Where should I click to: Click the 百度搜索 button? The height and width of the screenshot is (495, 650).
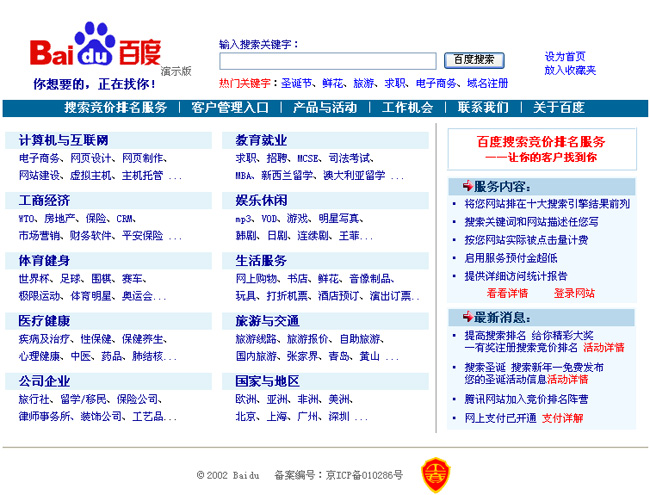coord(474,60)
